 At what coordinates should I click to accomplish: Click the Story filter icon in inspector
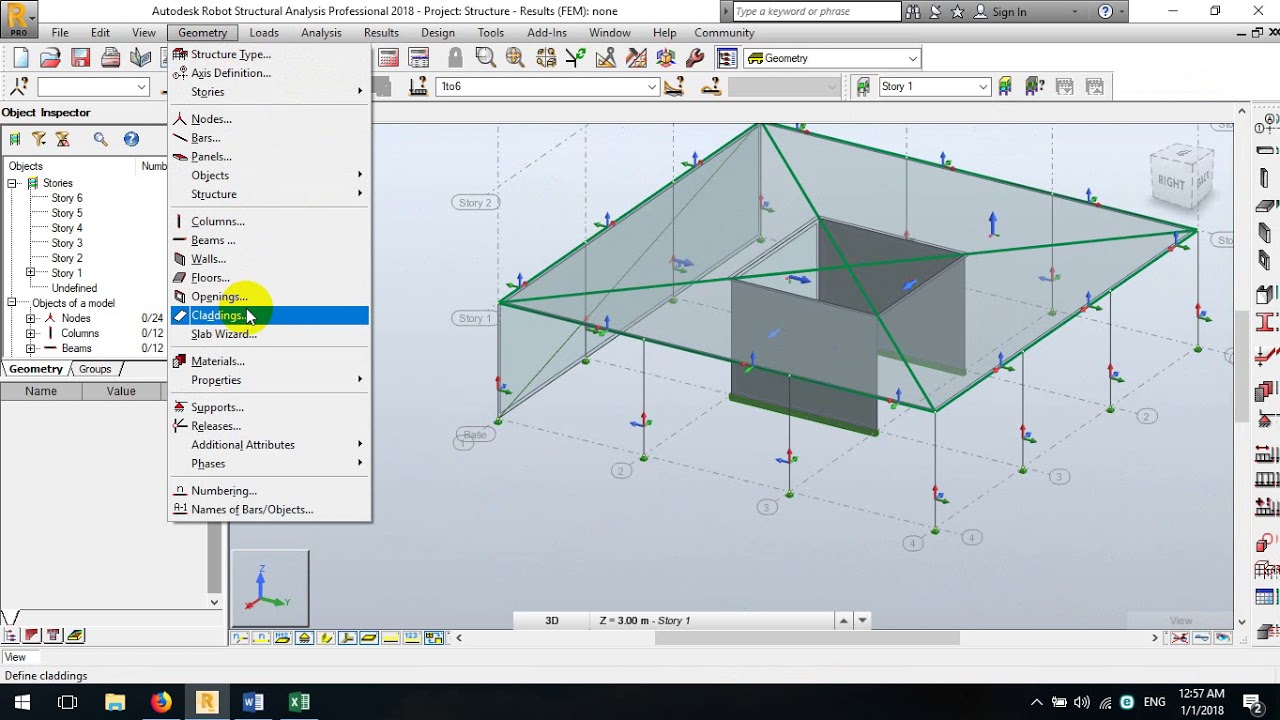[x=15, y=139]
